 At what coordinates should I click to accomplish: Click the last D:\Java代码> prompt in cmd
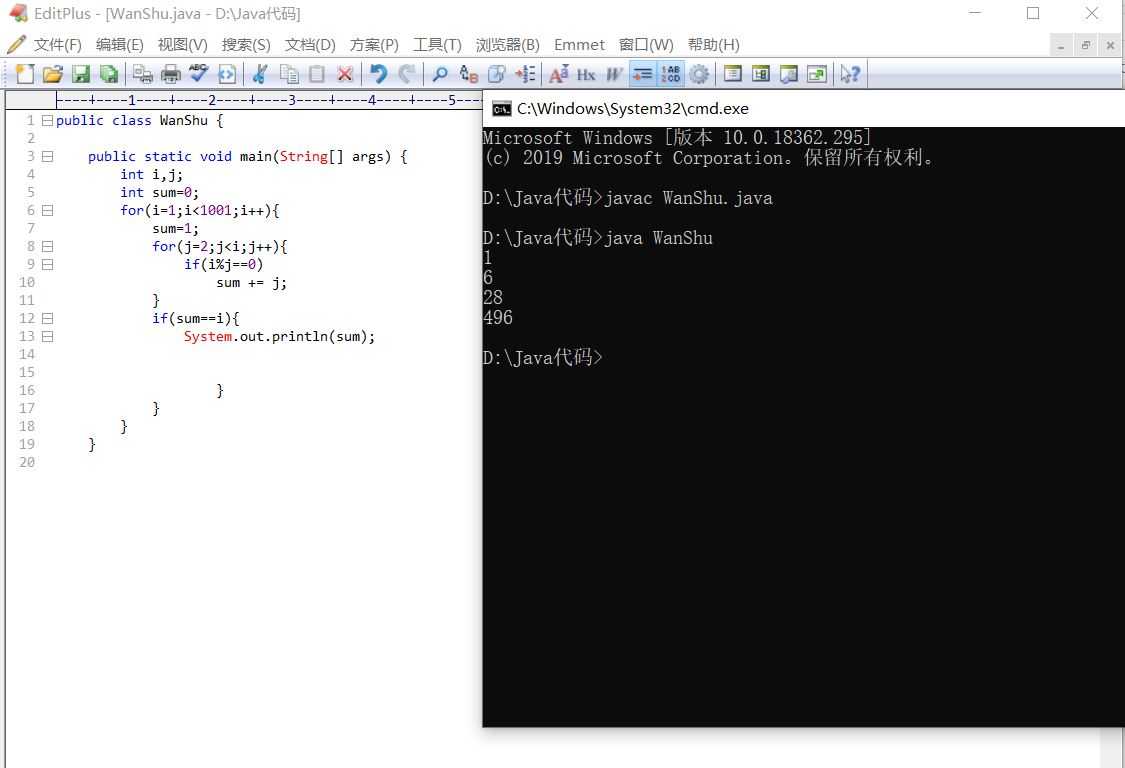[542, 357]
